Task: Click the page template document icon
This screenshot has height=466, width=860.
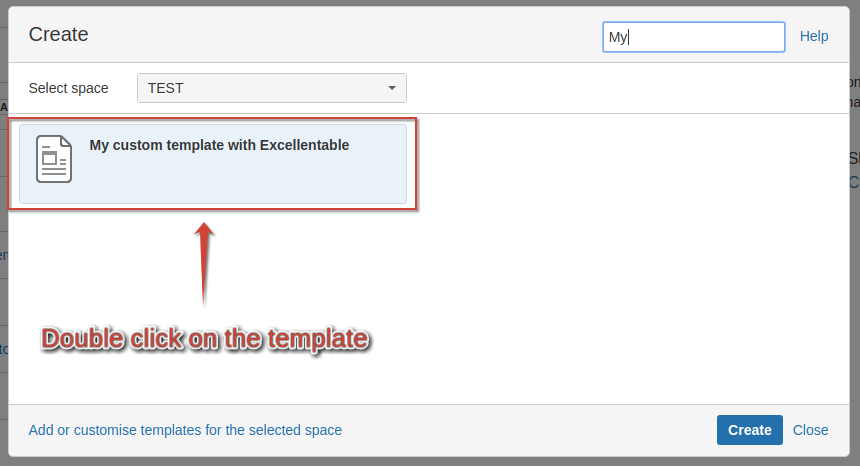Action: click(54, 160)
